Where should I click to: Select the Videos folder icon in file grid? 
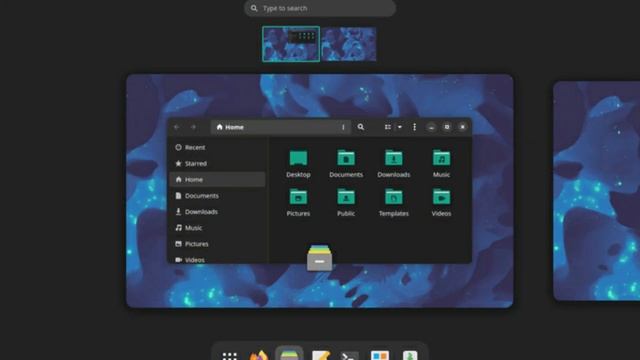click(x=441, y=197)
